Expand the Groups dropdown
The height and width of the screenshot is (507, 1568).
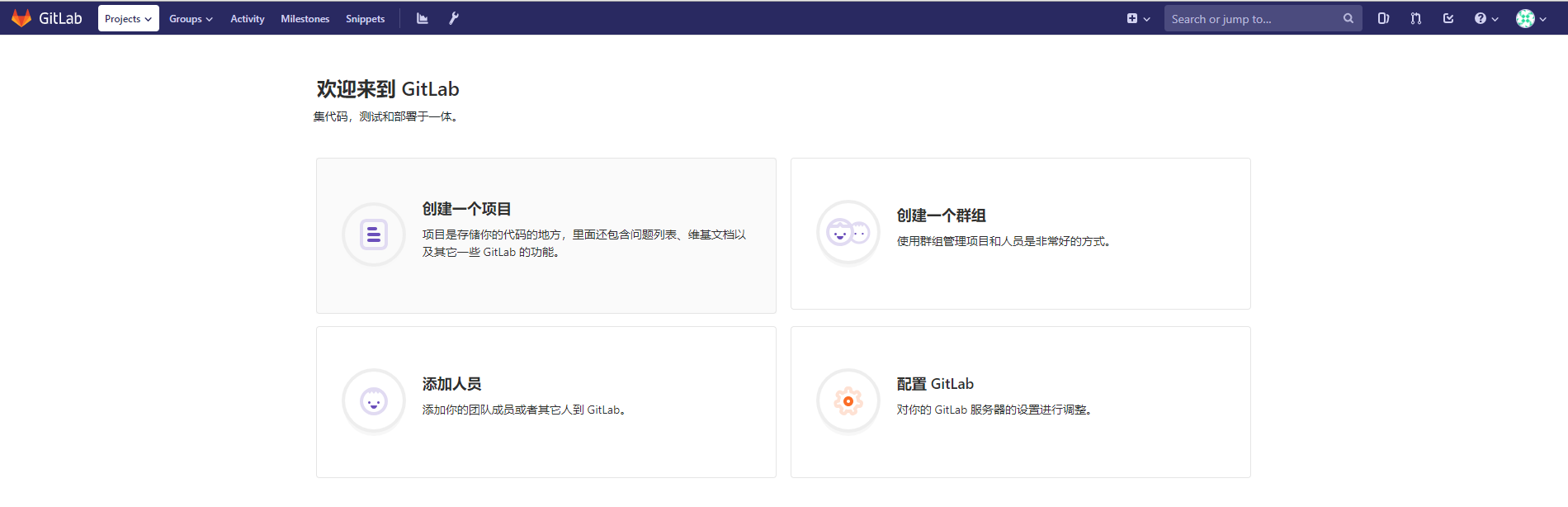pos(191,18)
